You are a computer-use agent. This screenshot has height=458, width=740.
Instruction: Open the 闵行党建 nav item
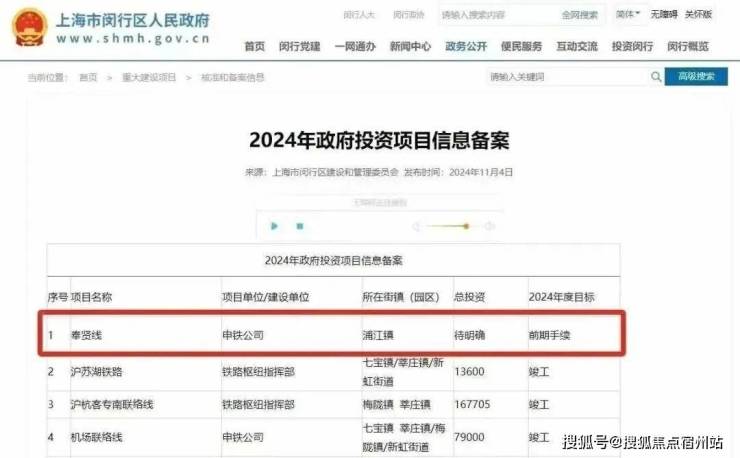(x=299, y=46)
